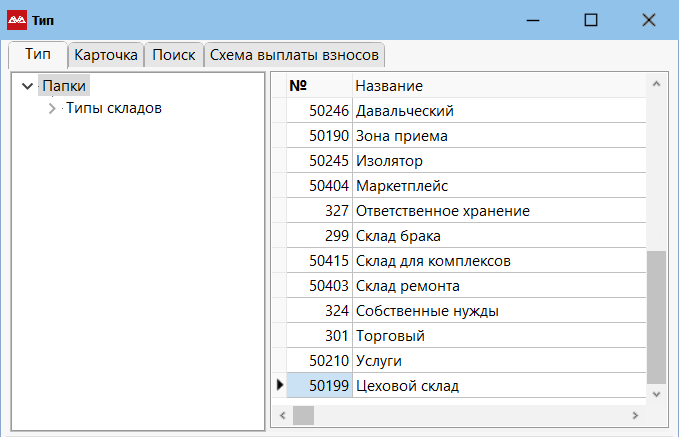Pick the Ответственное хранение entry
The image size is (679, 437).
pos(442,211)
